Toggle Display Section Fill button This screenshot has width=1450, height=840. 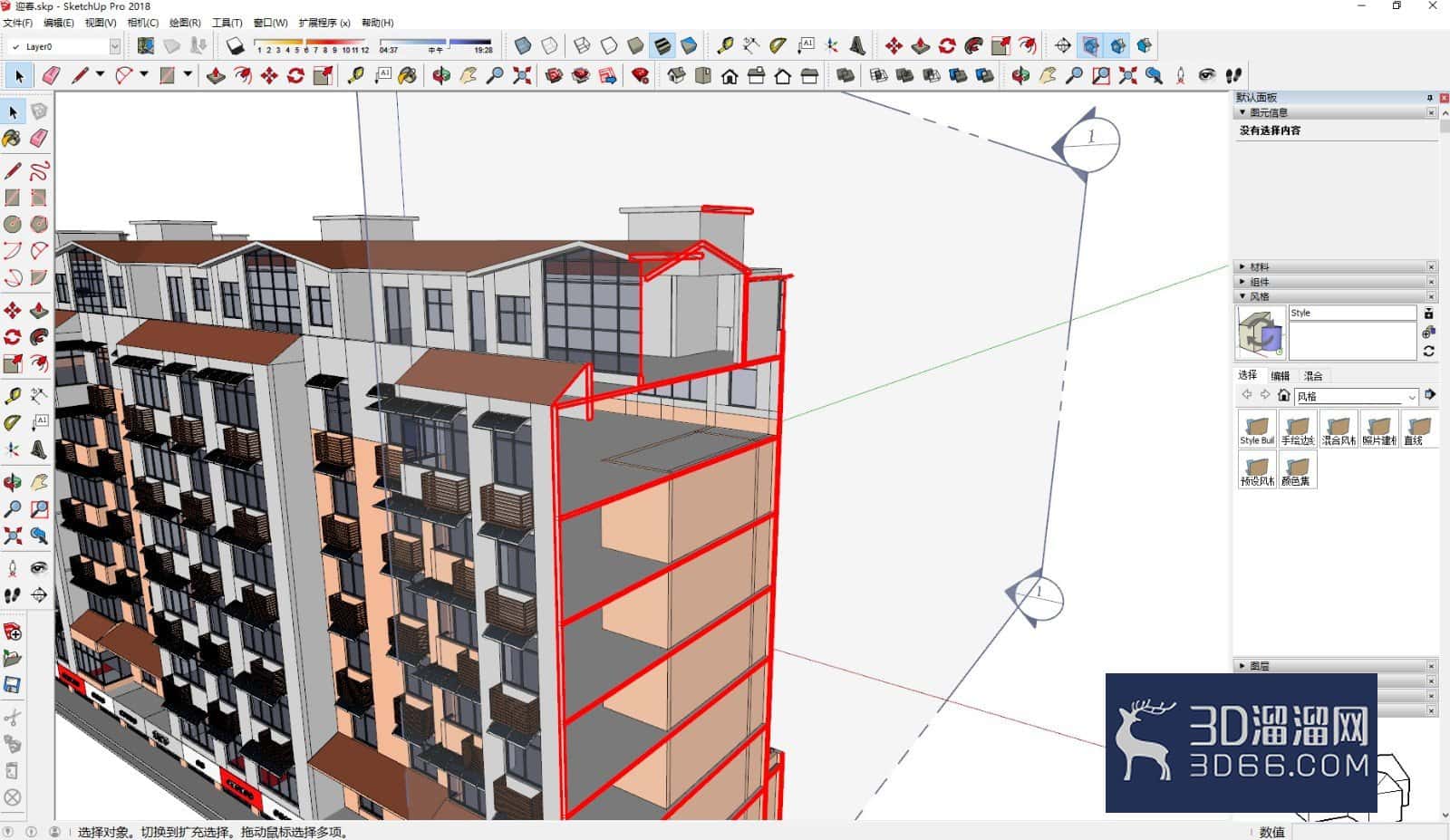coord(1144,45)
